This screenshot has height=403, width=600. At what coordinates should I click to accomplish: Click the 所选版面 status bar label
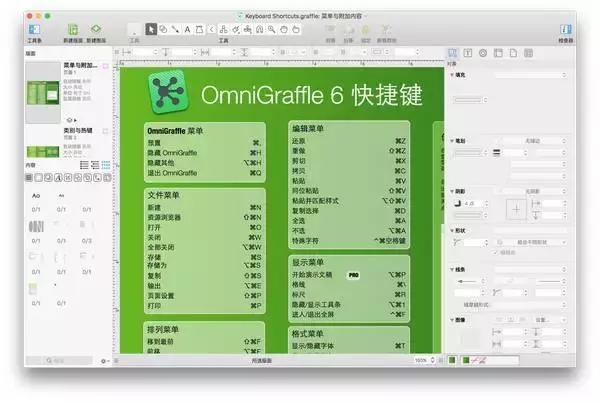pyautogui.click(x=262, y=361)
